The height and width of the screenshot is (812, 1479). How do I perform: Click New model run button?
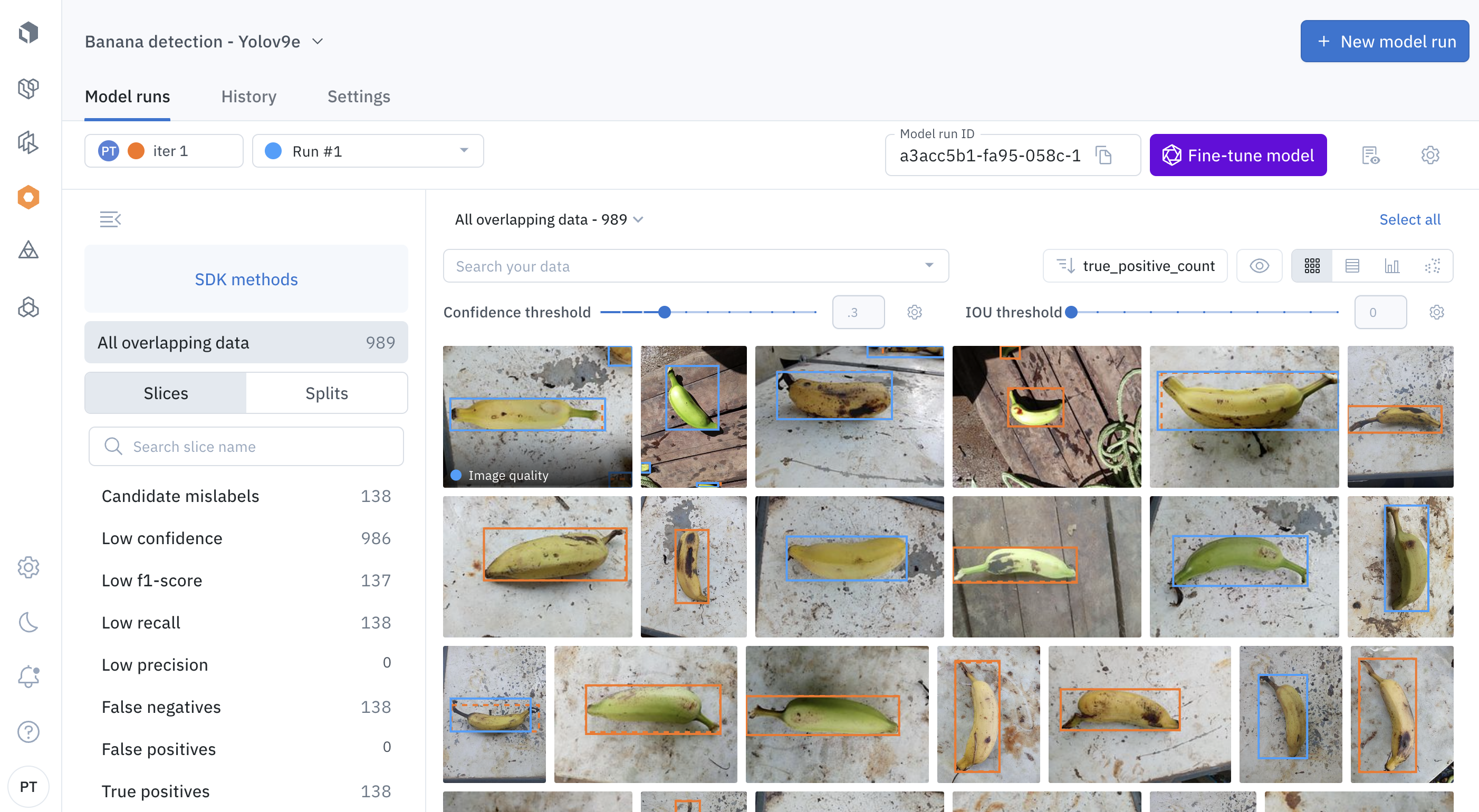1384,41
